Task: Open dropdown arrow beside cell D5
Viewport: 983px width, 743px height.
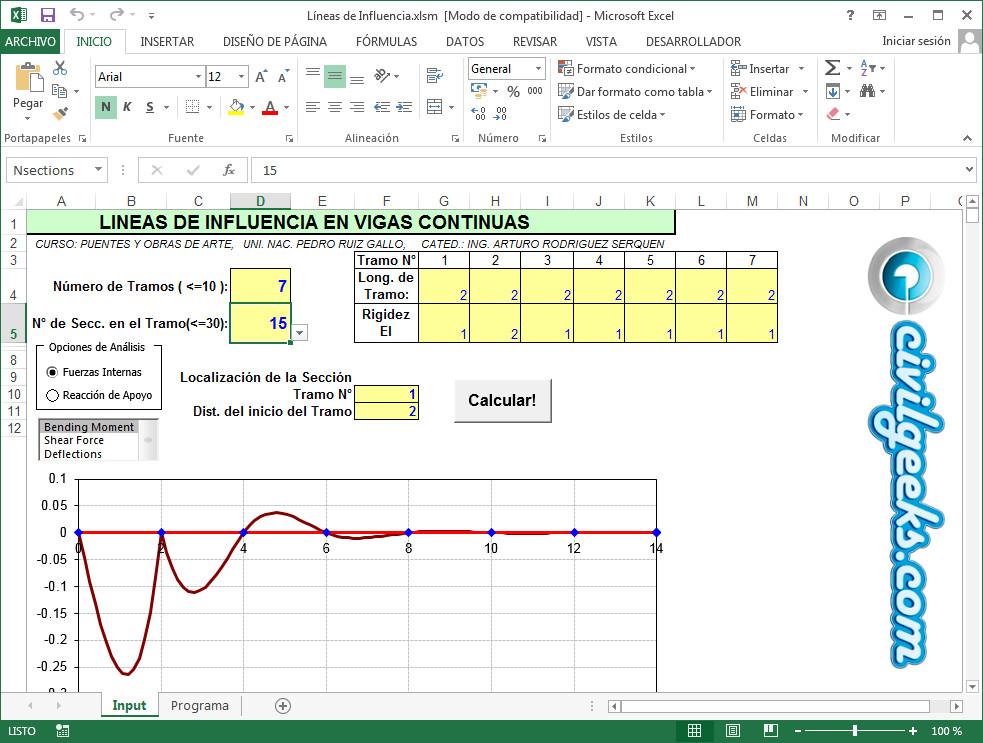Action: (300, 333)
